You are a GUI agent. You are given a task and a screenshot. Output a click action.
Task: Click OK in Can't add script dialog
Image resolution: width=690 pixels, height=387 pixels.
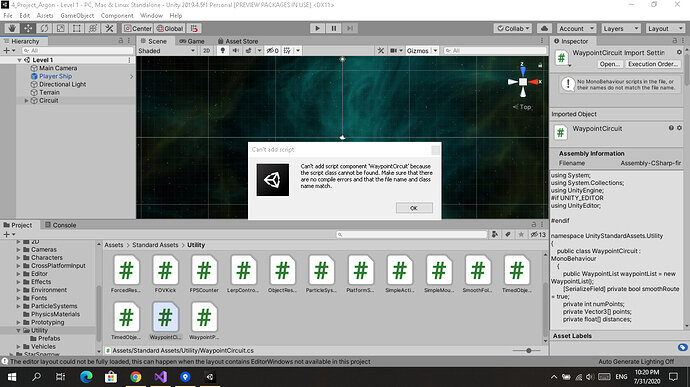pos(414,208)
